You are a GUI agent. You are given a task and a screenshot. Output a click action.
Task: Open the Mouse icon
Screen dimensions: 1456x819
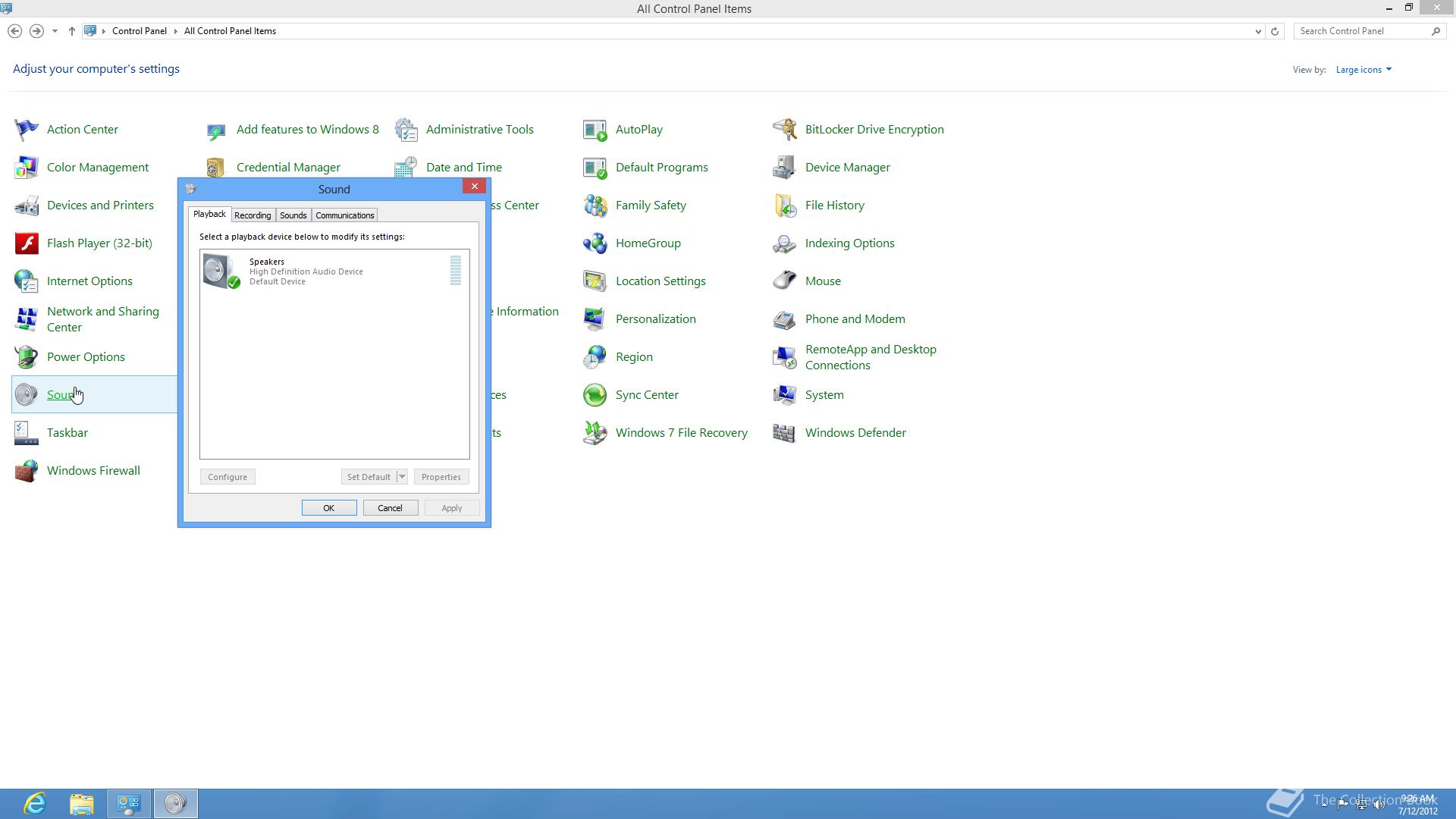click(785, 281)
